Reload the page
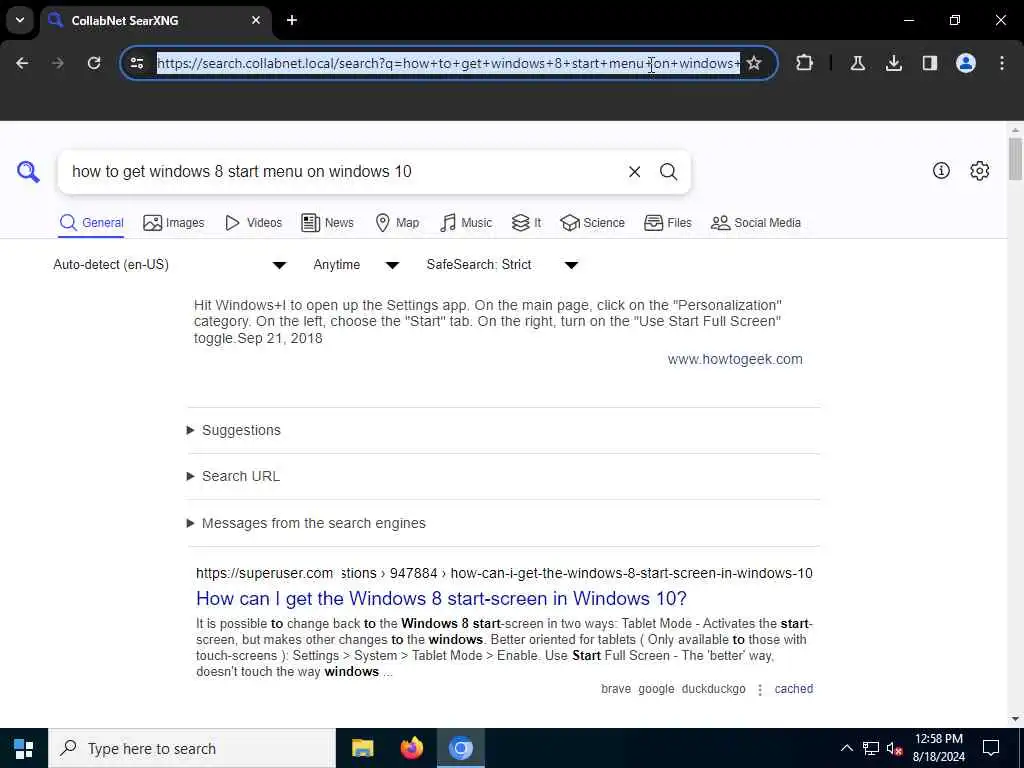Screen dimensions: 1024x768 94,63
